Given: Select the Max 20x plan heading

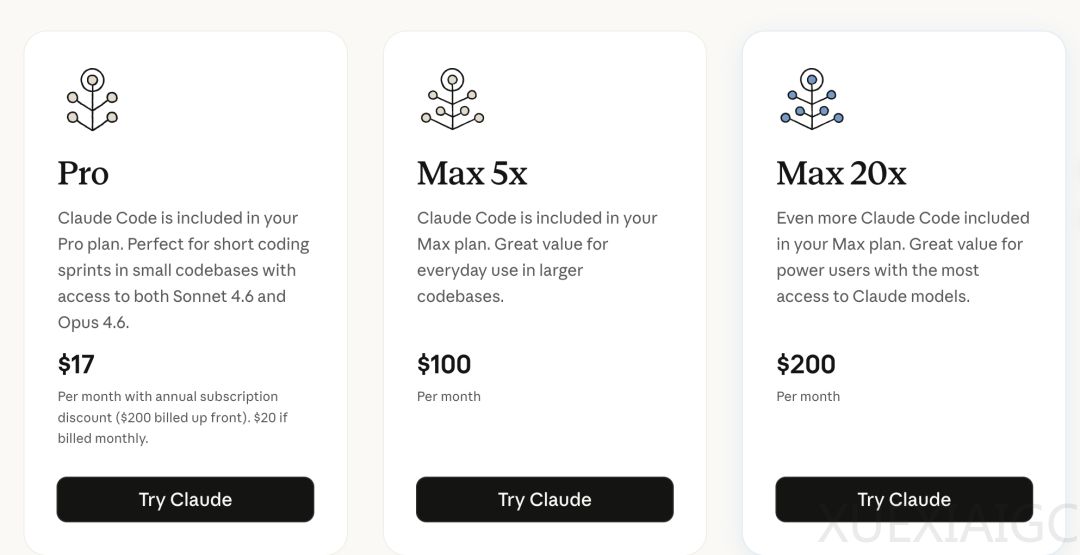Looking at the screenshot, I should click(840, 173).
